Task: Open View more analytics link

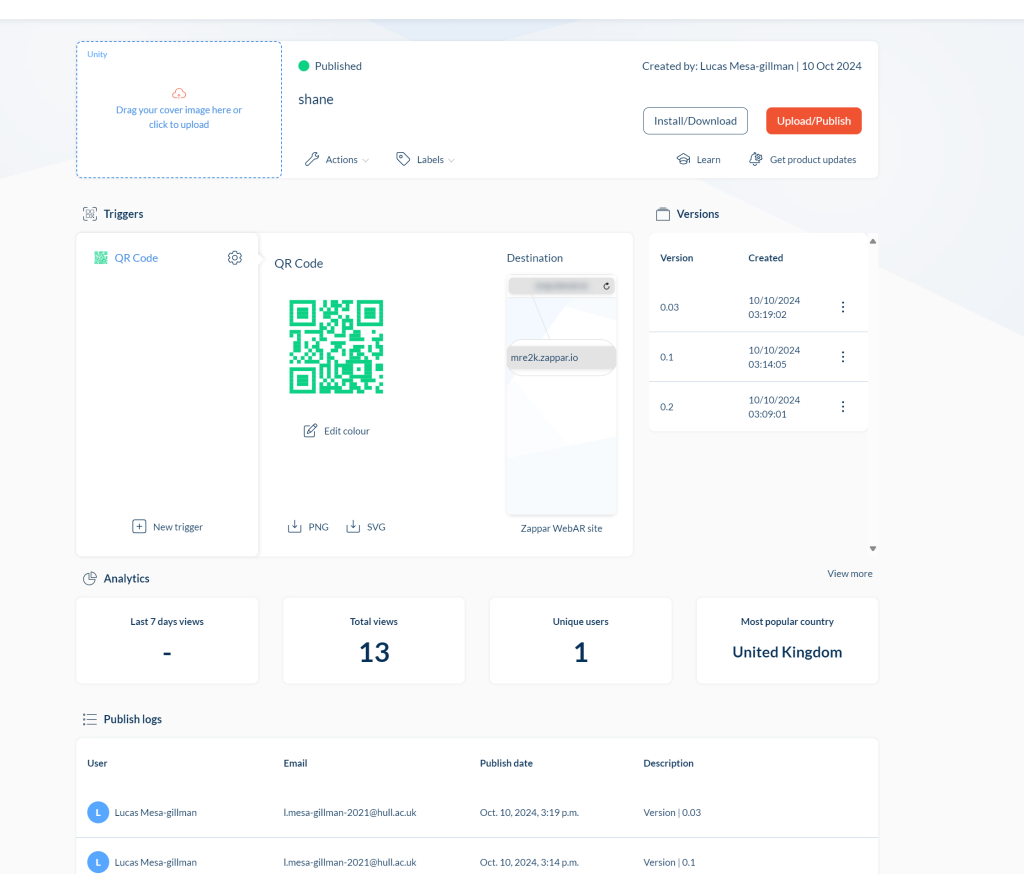Action: coord(849,574)
